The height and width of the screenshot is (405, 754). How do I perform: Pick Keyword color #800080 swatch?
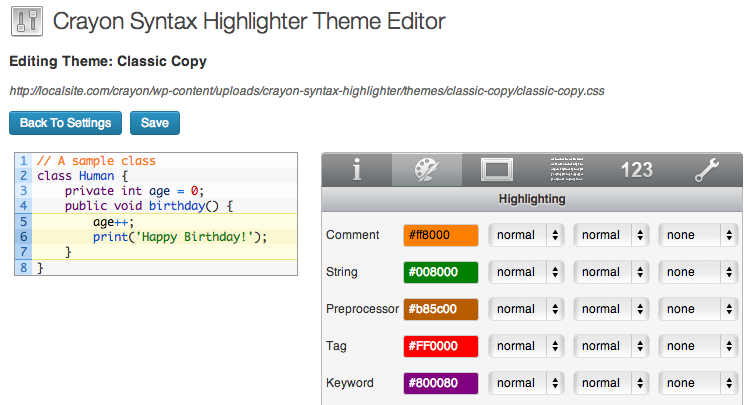441,383
